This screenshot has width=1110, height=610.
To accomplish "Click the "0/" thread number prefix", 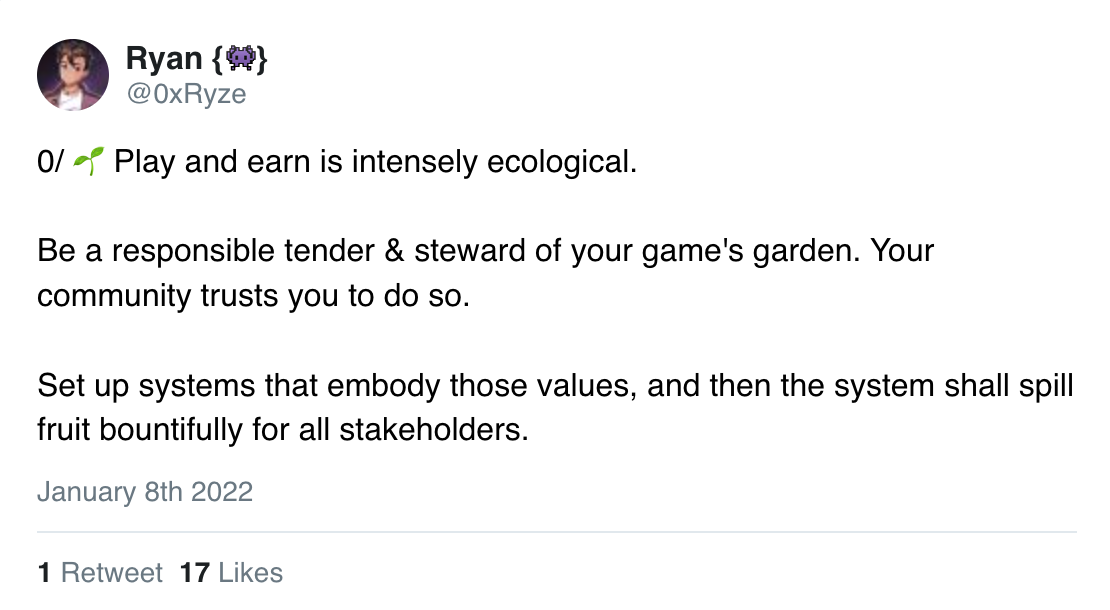I will [50, 162].
